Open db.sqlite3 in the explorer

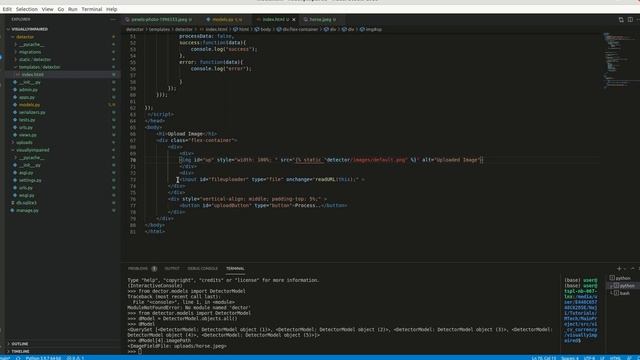tap(26, 202)
